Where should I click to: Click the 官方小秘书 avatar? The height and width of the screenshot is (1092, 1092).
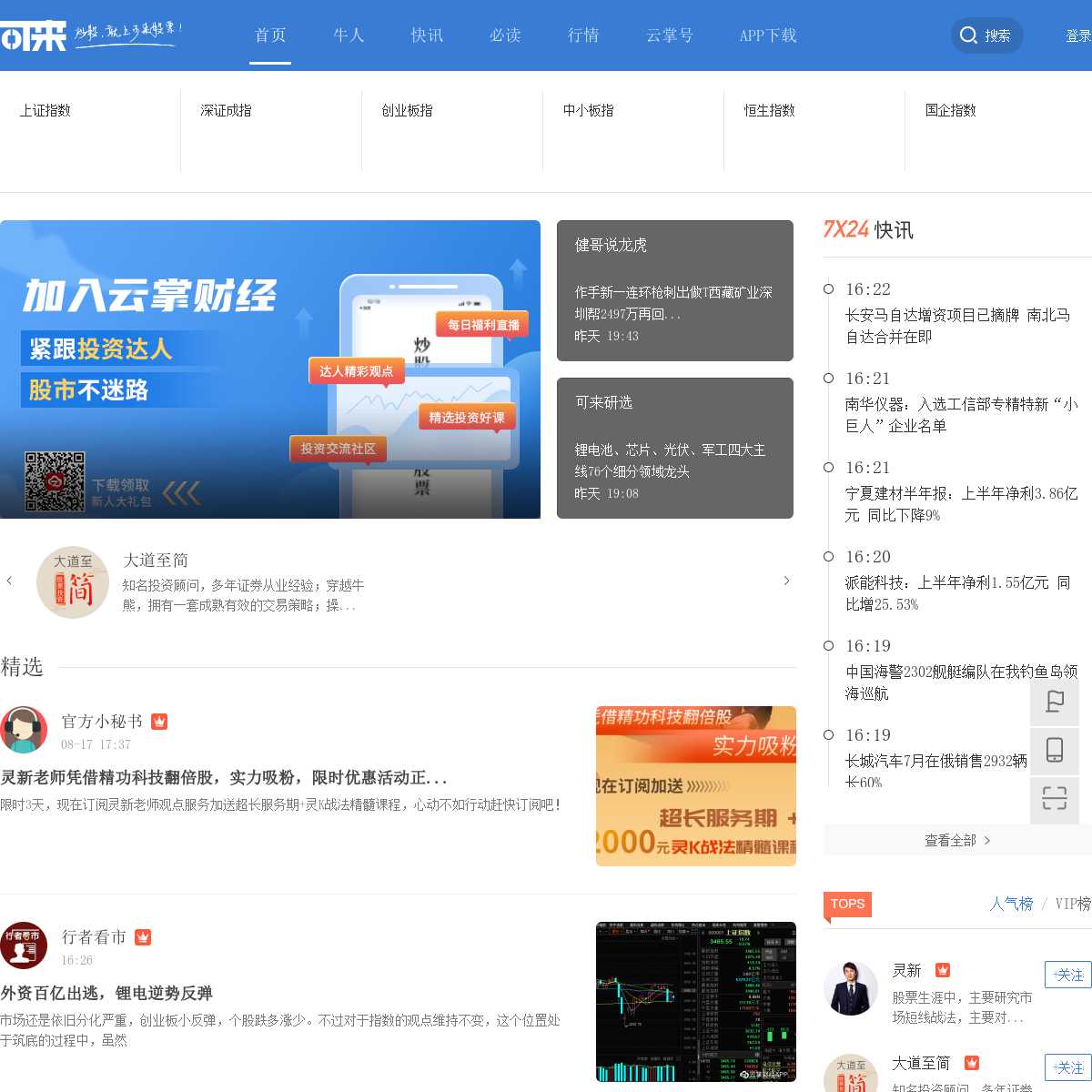[x=24, y=730]
